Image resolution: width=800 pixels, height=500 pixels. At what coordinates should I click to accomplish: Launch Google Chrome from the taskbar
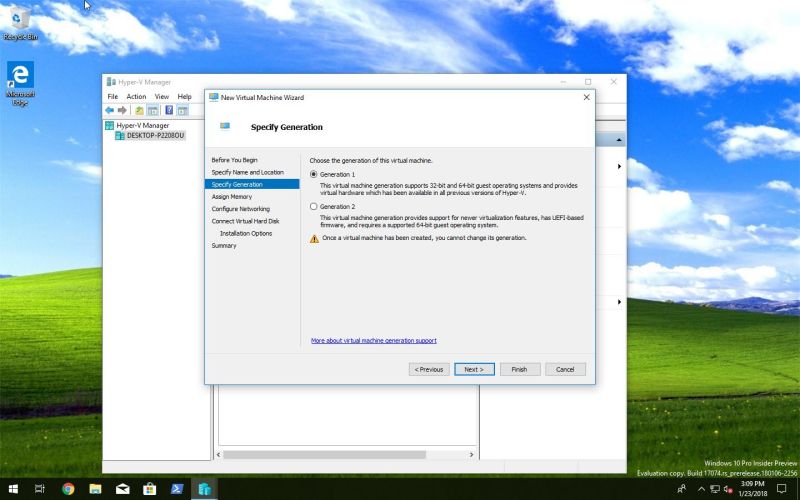click(68, 489)
